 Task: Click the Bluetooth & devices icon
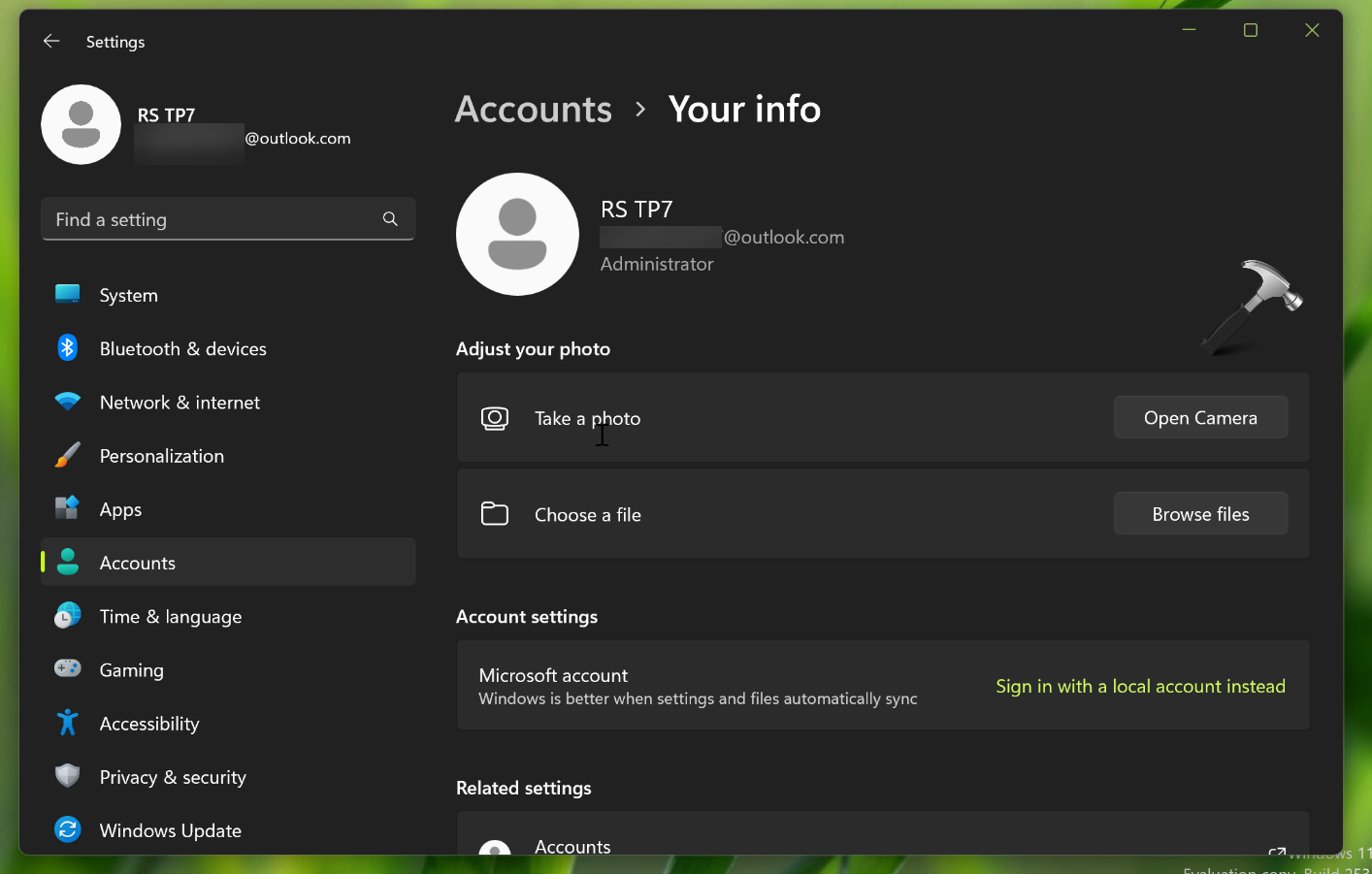pos(68,348)
